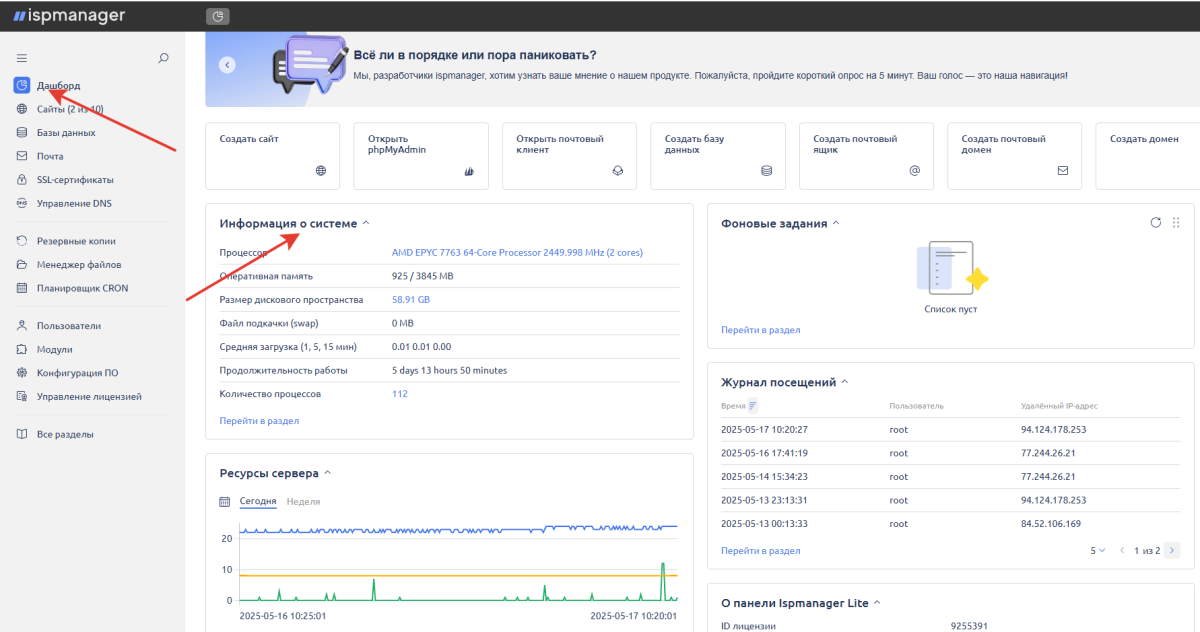Click the calendar icon in Ресурсы сервера
1200x632 pixels.
coord(225,501)
